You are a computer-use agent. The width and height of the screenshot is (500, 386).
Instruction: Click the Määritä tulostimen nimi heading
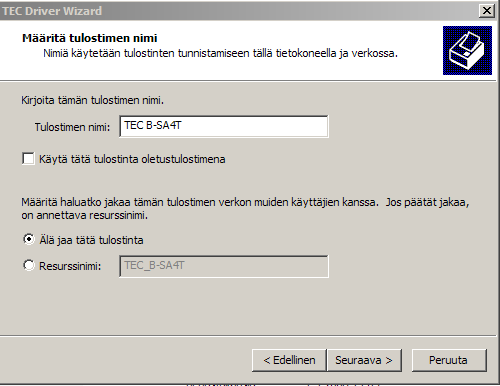click(x=90, y=38)
